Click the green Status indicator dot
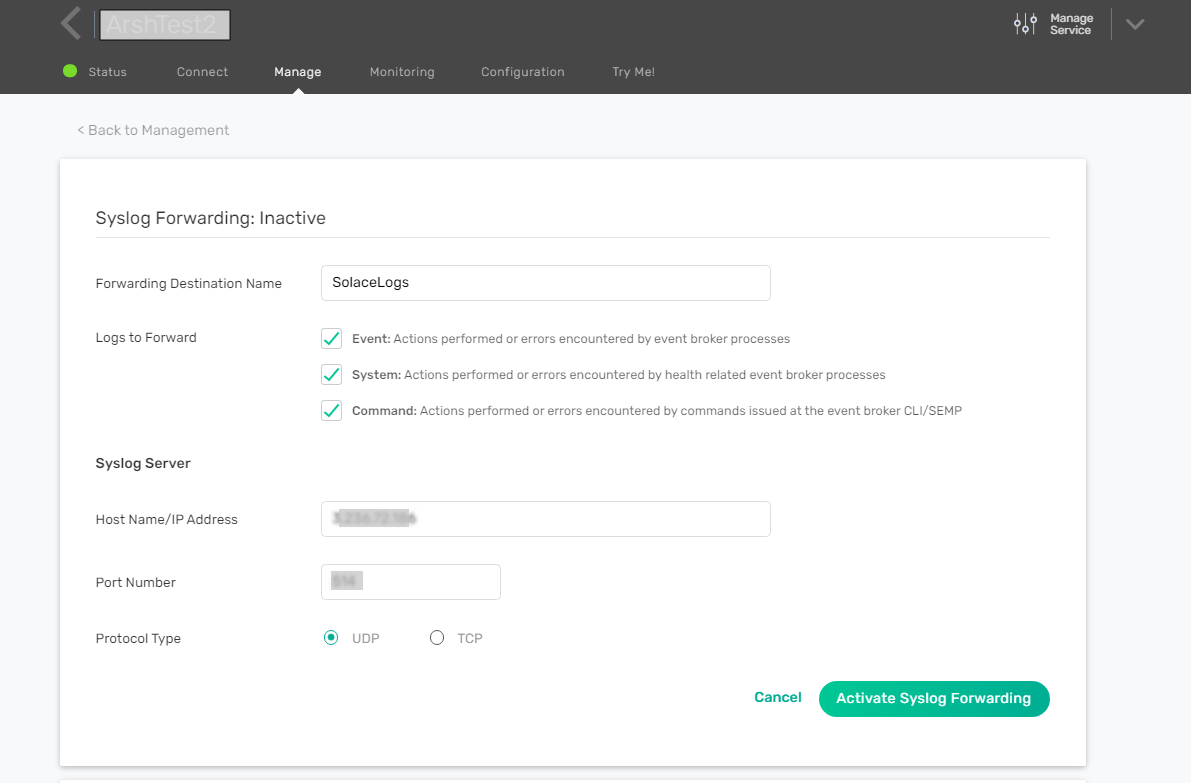Screen dimensions: 1191x783 70,71
